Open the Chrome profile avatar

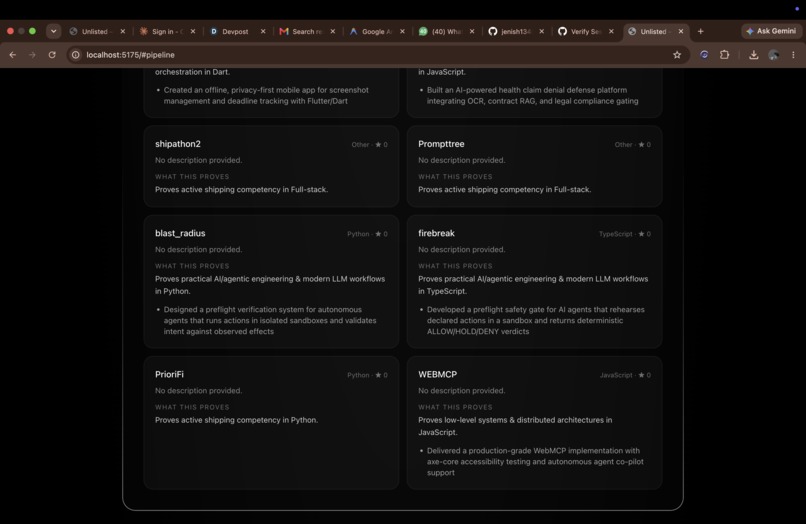coord(774,55)
